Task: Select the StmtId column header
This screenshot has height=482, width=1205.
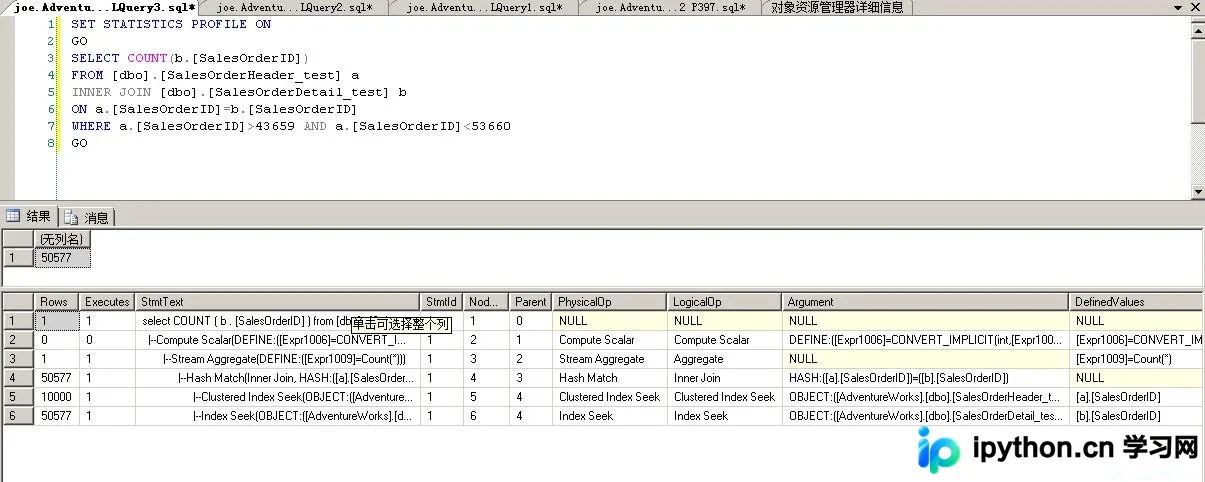Action: coord(441,301)
